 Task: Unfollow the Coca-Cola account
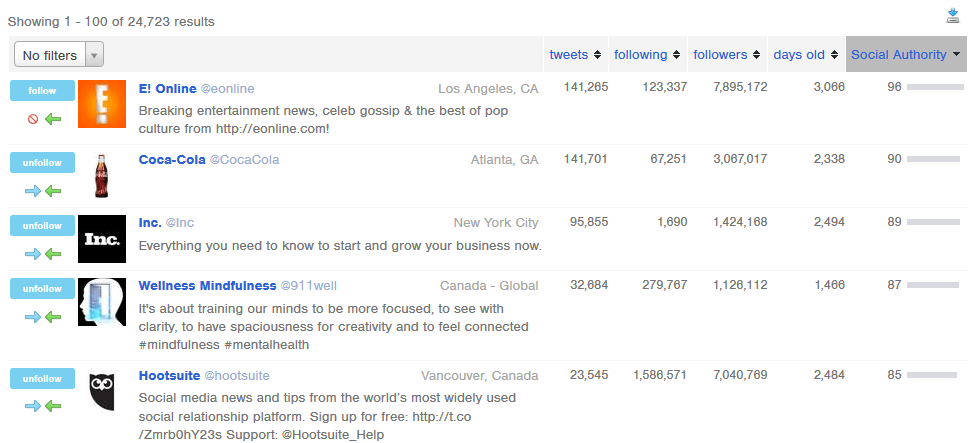[42, 163]
